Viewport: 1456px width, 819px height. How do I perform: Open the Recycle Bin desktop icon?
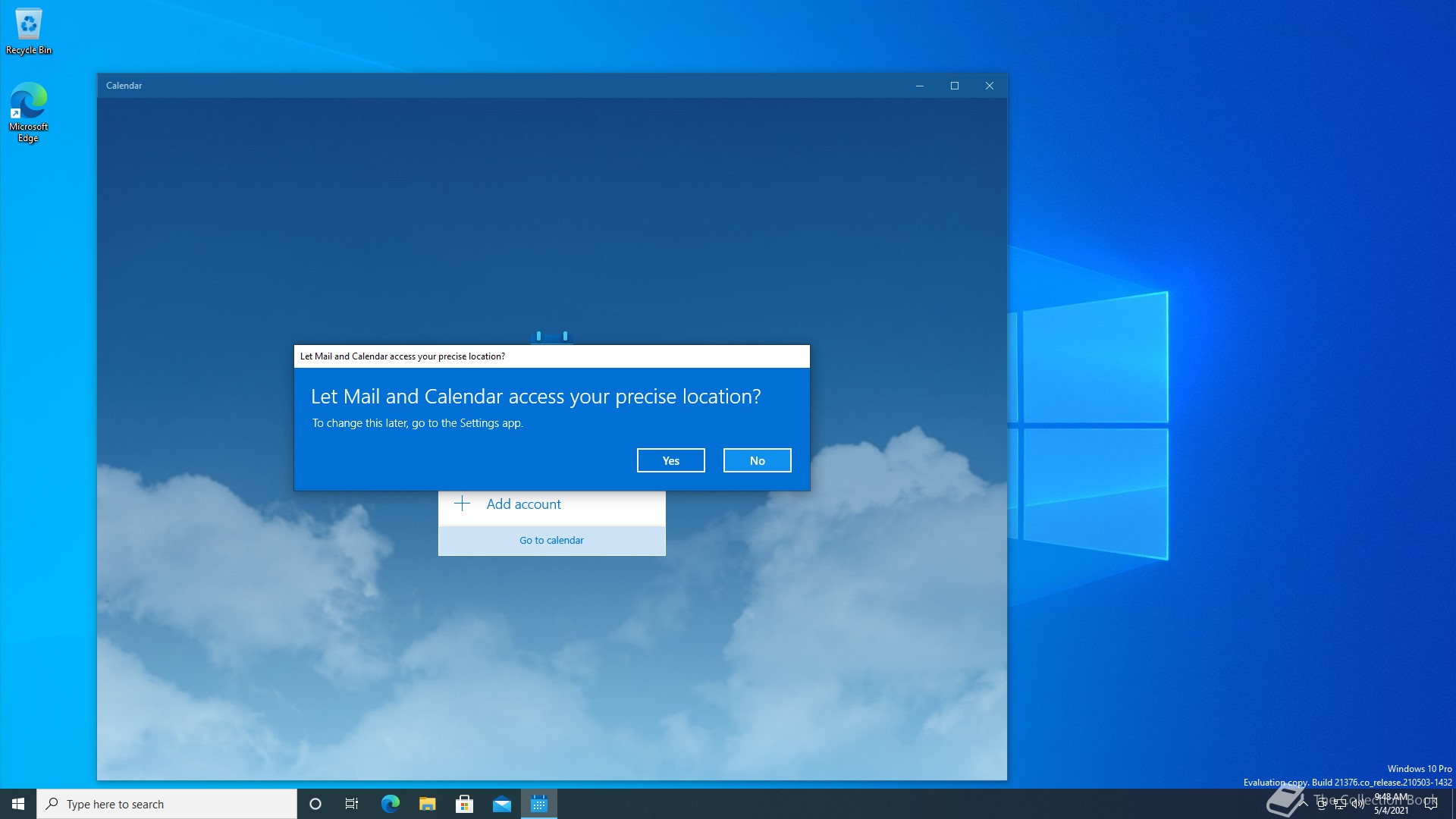[28, 31]
